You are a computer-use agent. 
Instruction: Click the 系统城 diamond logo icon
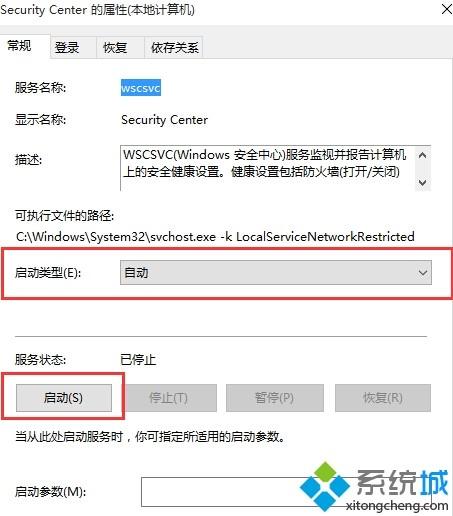(324, 487)
